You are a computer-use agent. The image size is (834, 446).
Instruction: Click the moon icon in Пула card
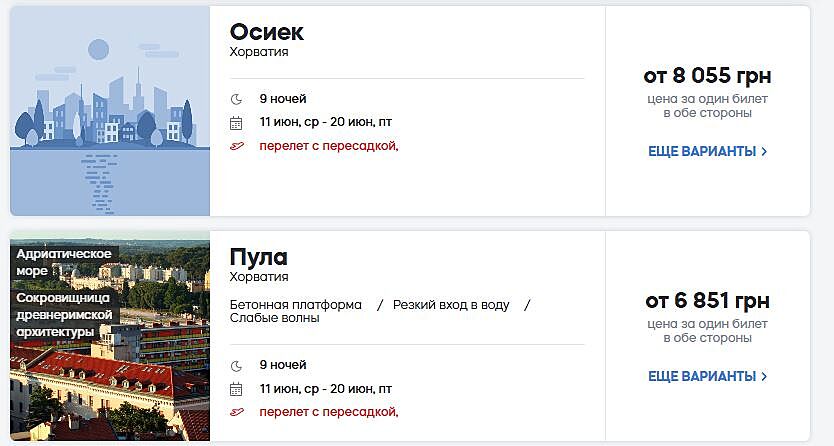[236, 365]
